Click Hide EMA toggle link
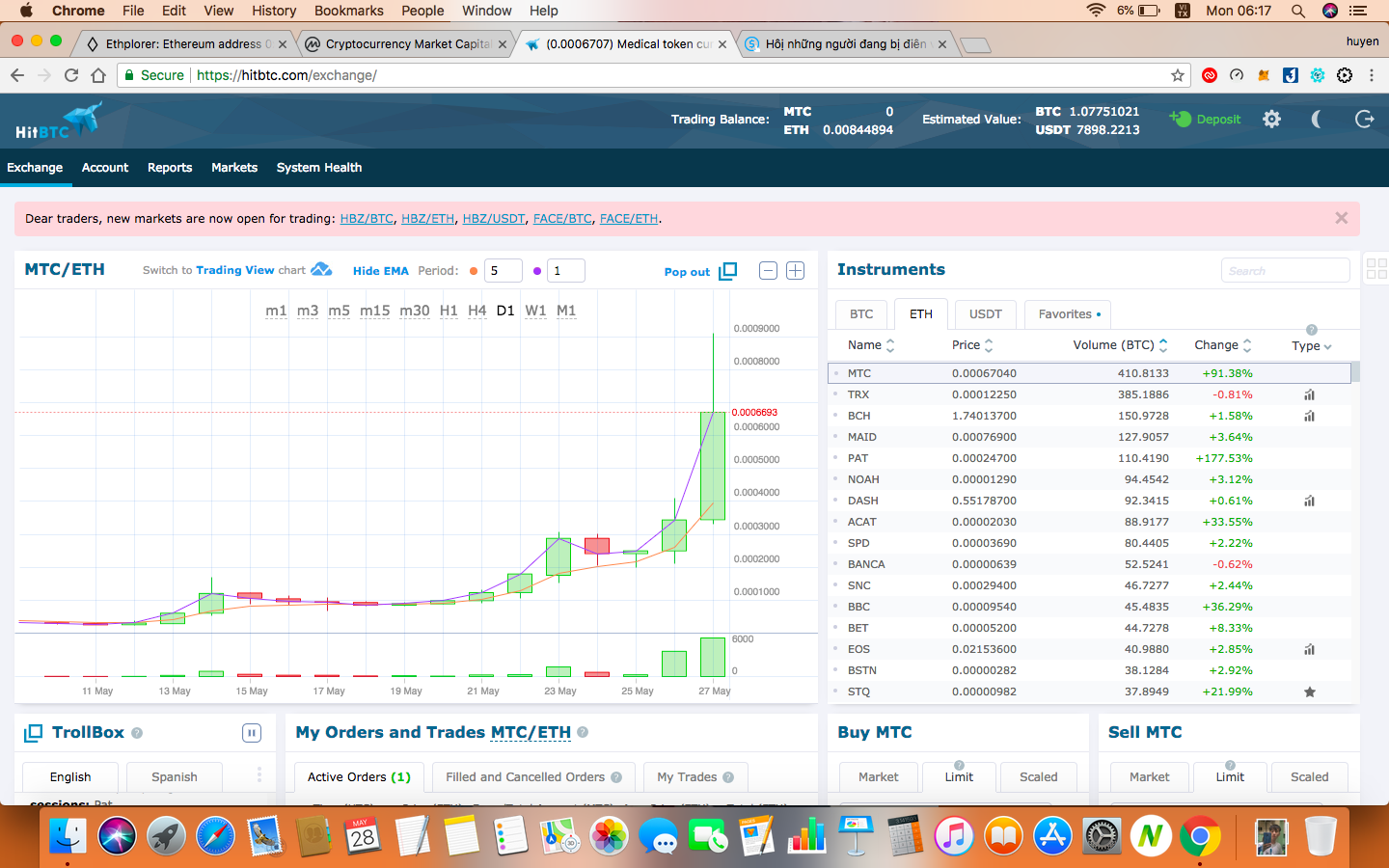Screen dimensions: 1389x868 [380, 271]
